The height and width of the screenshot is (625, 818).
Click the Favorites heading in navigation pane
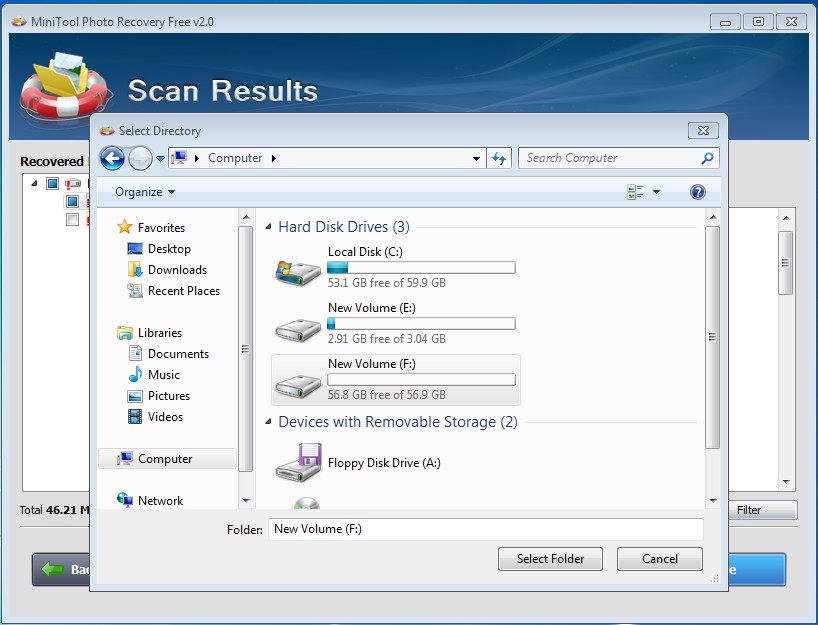[x=161, y=227]
